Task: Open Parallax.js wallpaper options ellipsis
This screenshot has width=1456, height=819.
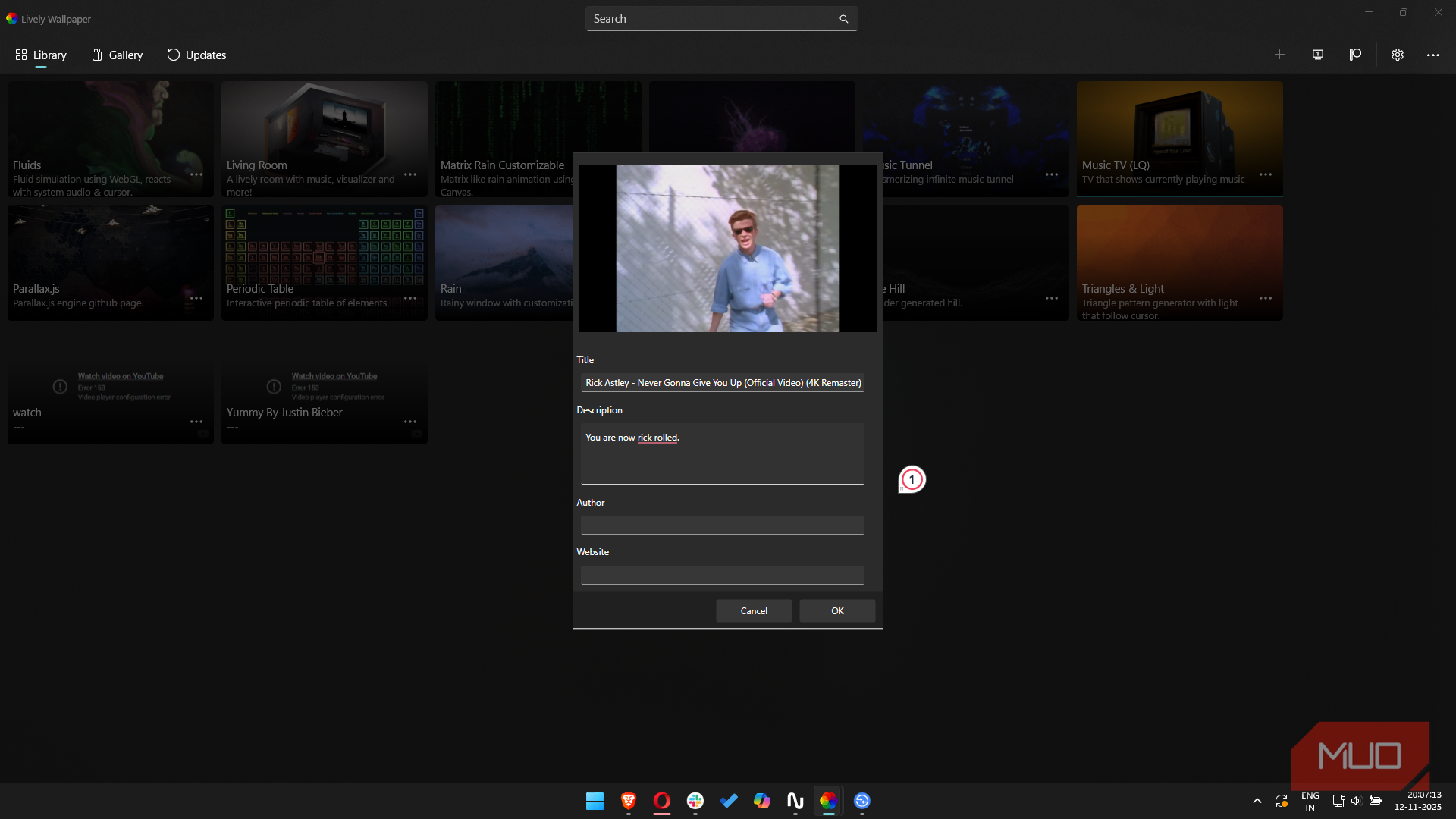Action: point(196,298)
